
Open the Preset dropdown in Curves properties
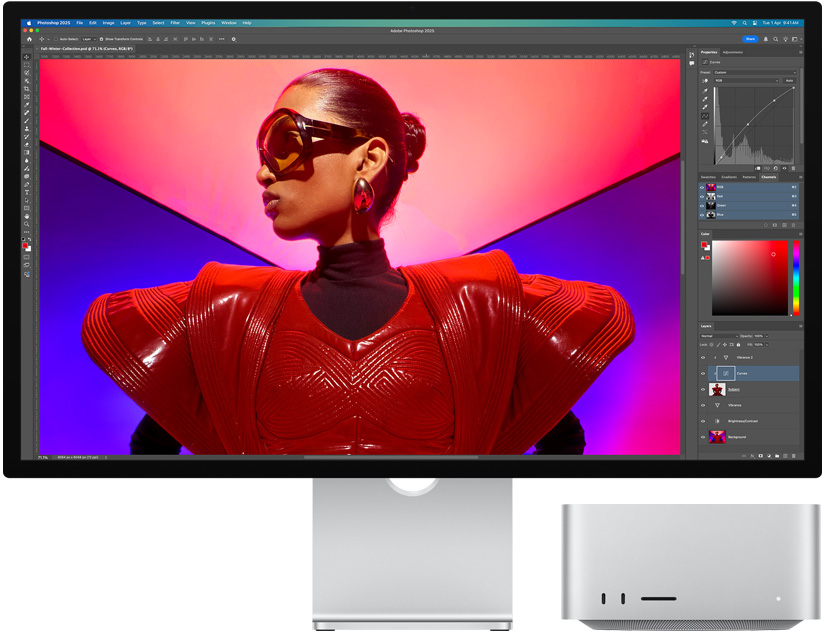[x=753, y=73]
